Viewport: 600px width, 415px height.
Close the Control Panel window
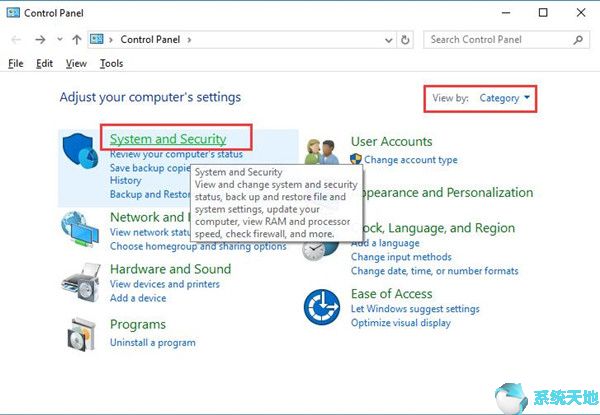pyautogui.click(x=580, y=13)
